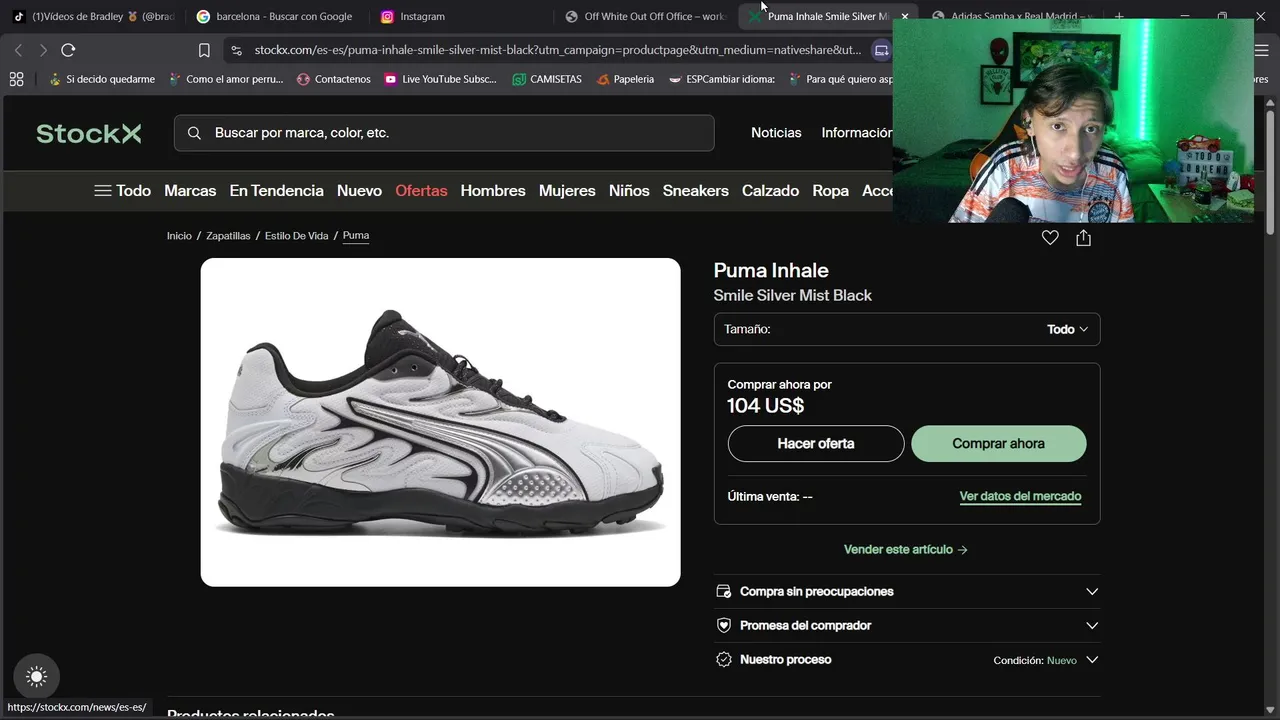Viewport: 1280px width, 720px height.
Task: Close the Puma Inhale tab
Action: coord(905,17)
